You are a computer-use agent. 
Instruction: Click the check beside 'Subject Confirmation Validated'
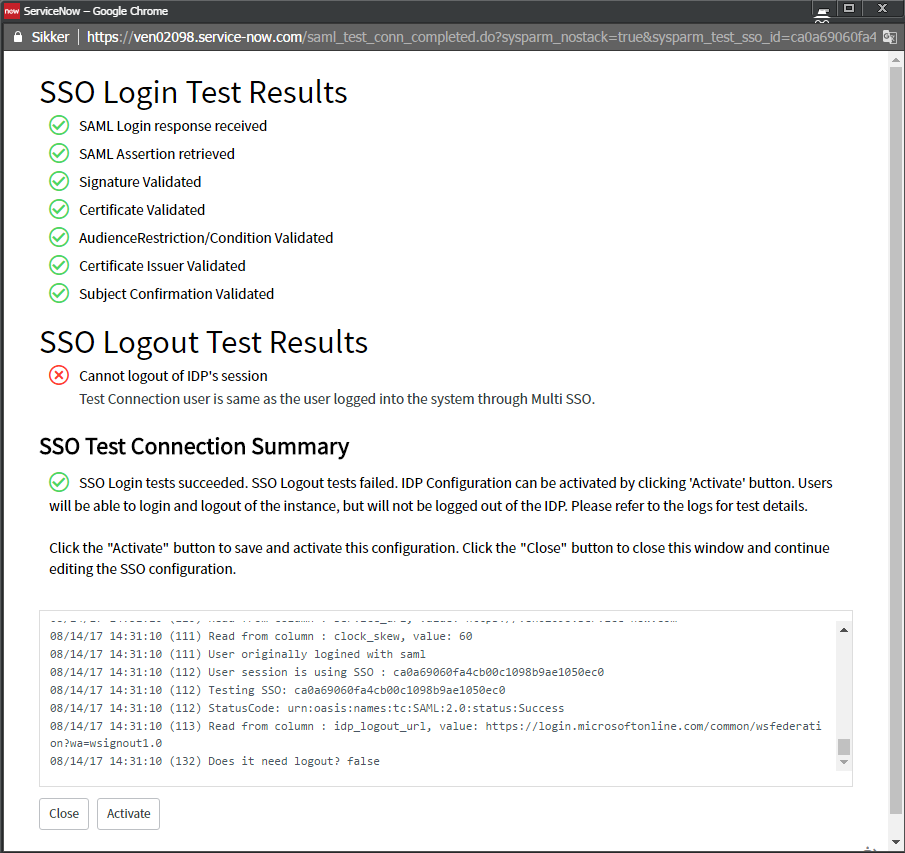pos(59,293)
